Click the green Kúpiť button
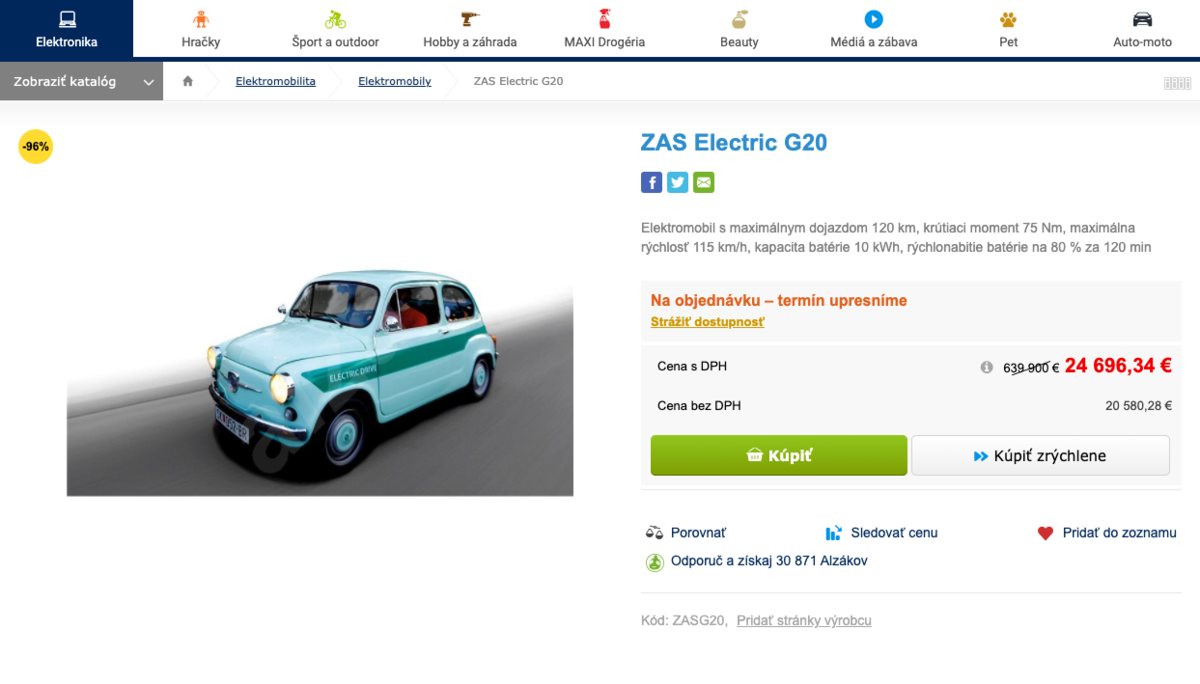Screen dimensions: 1200x684 (x=778, y=454)
